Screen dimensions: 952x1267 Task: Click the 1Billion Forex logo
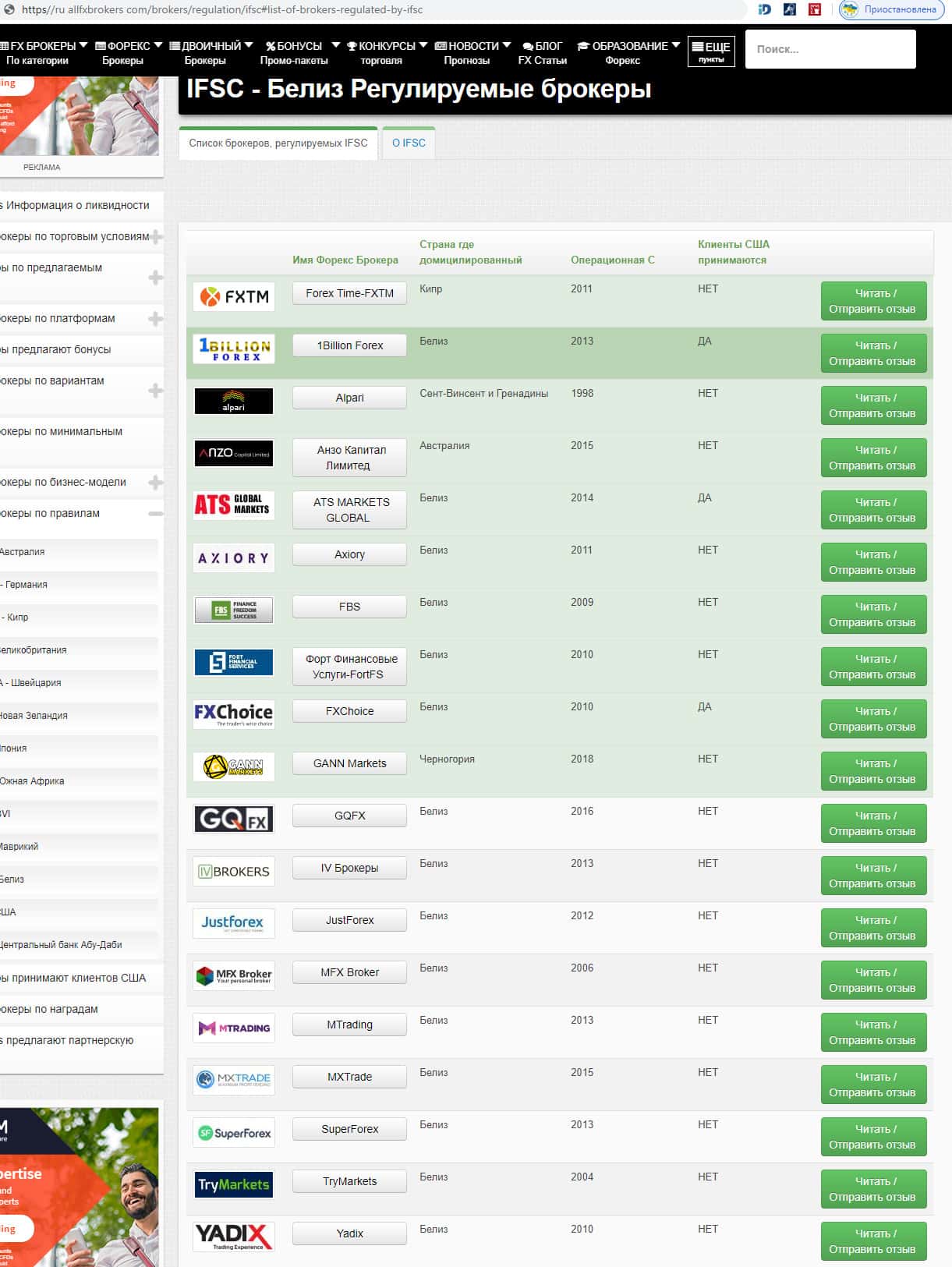point(233,349)
